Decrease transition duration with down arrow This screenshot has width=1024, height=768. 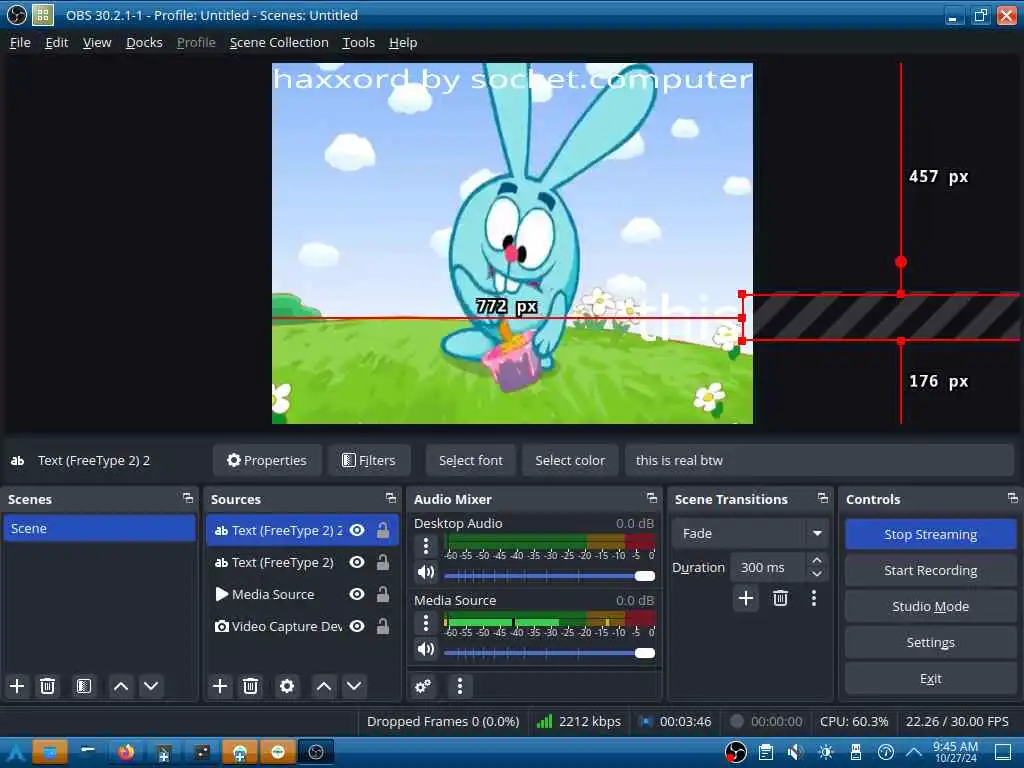(817, 574)
